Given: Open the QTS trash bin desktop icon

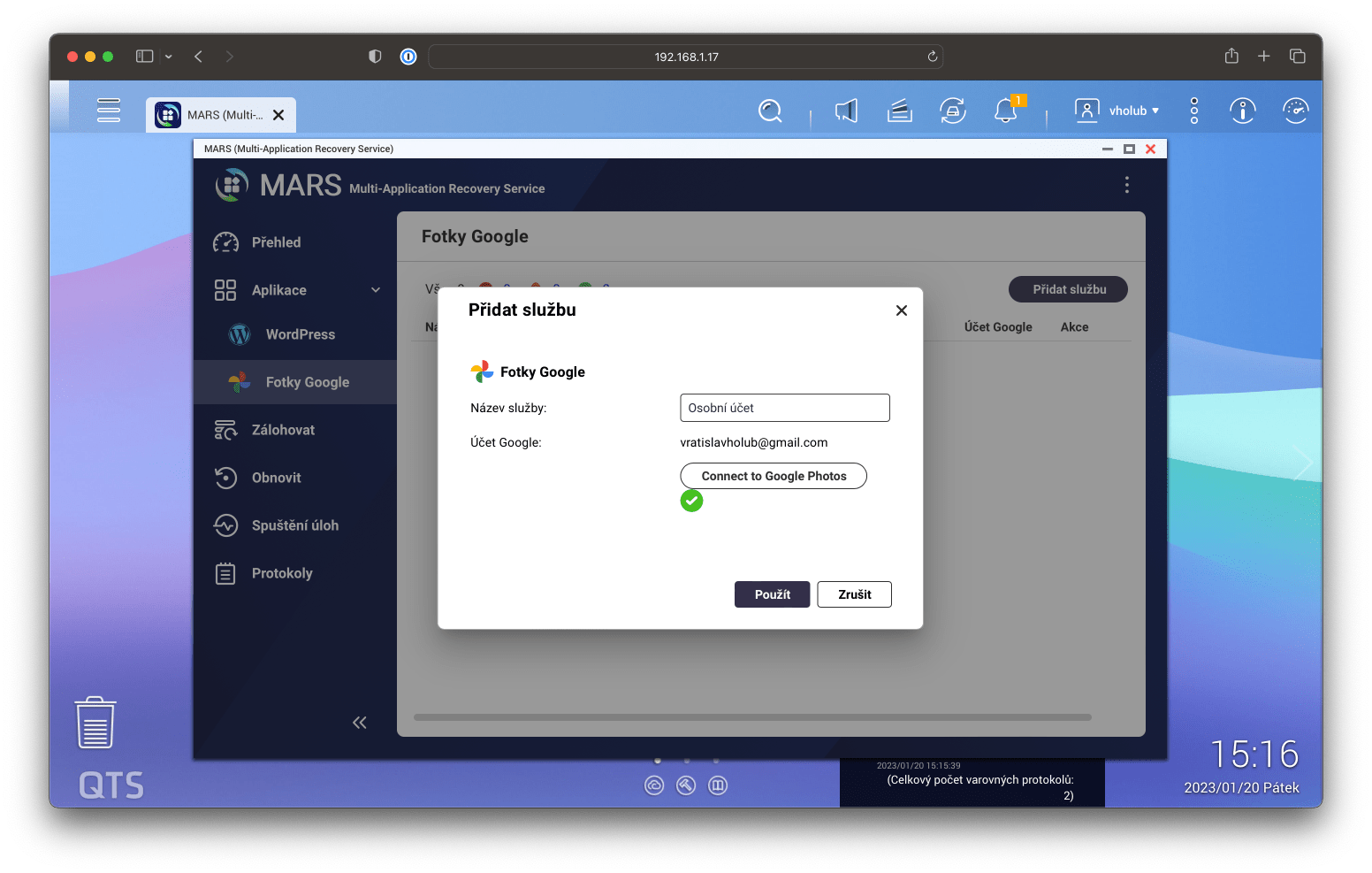Looking at the screenshot, I should [95, 723].
